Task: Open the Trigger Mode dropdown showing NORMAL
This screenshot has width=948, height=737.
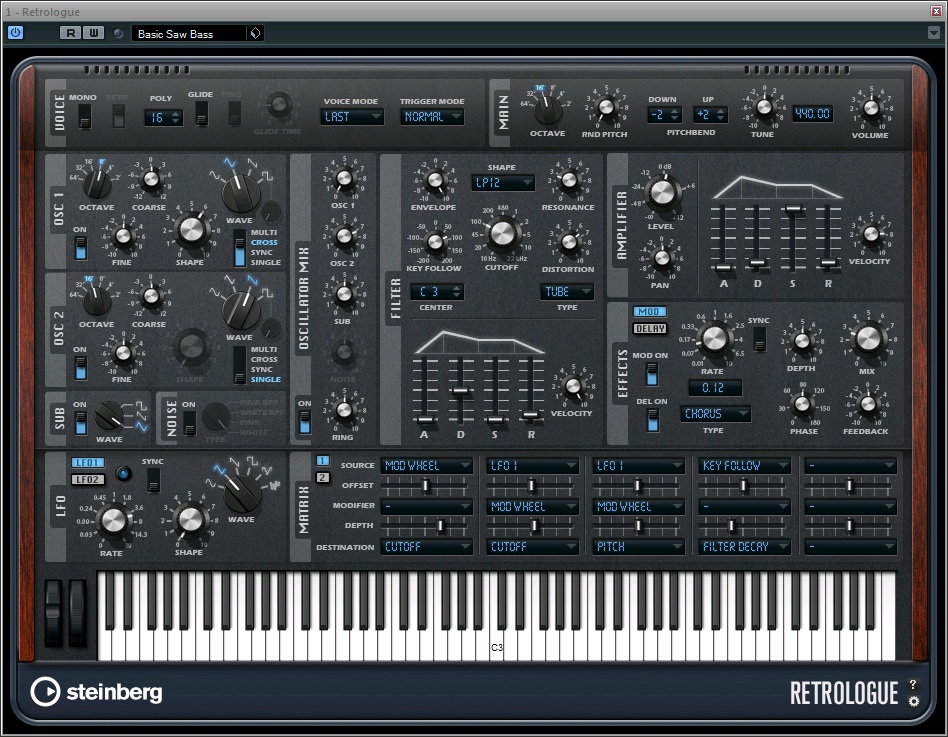Action: tap(432, 117)
